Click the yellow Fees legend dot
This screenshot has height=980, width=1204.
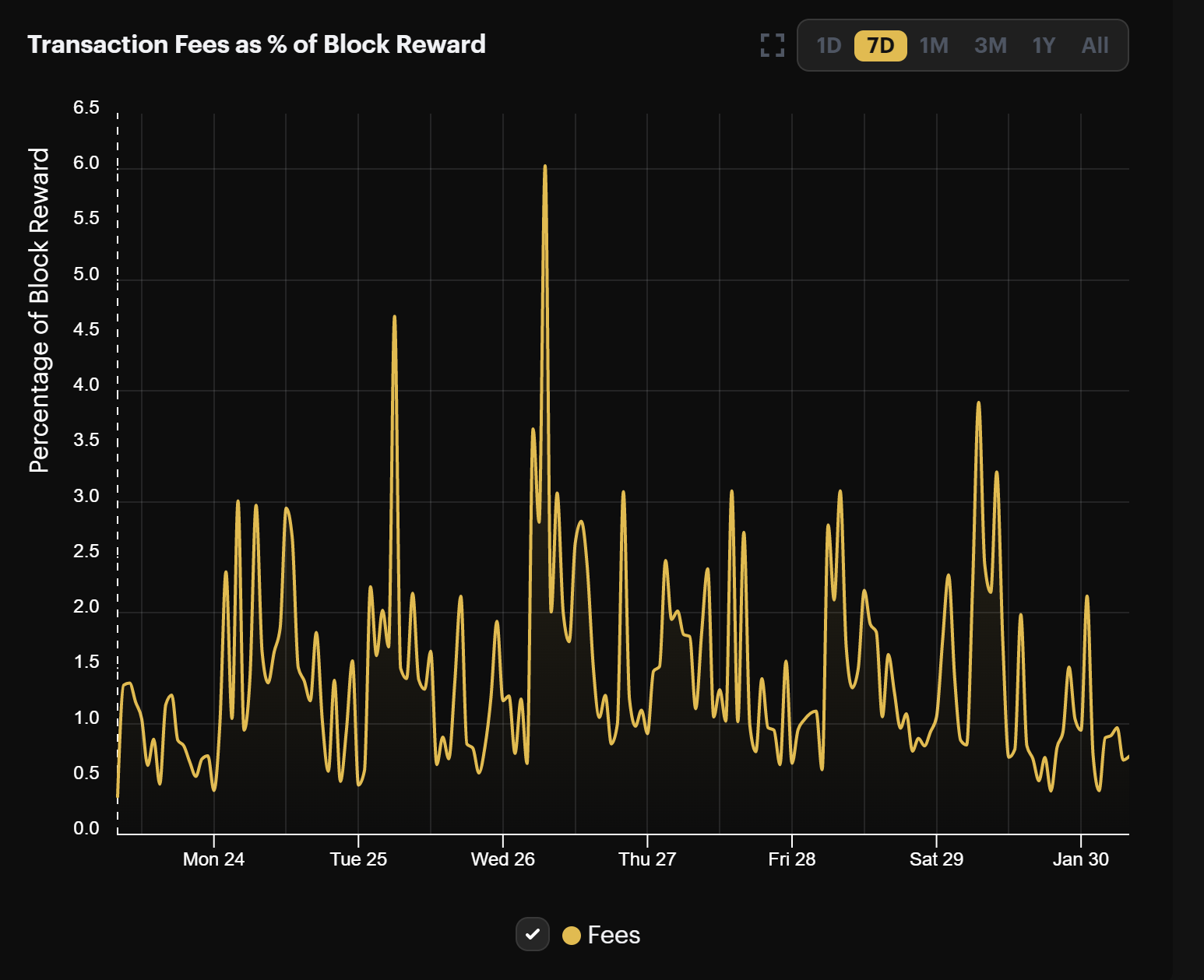pyautogui.click(x=572, y=935)
